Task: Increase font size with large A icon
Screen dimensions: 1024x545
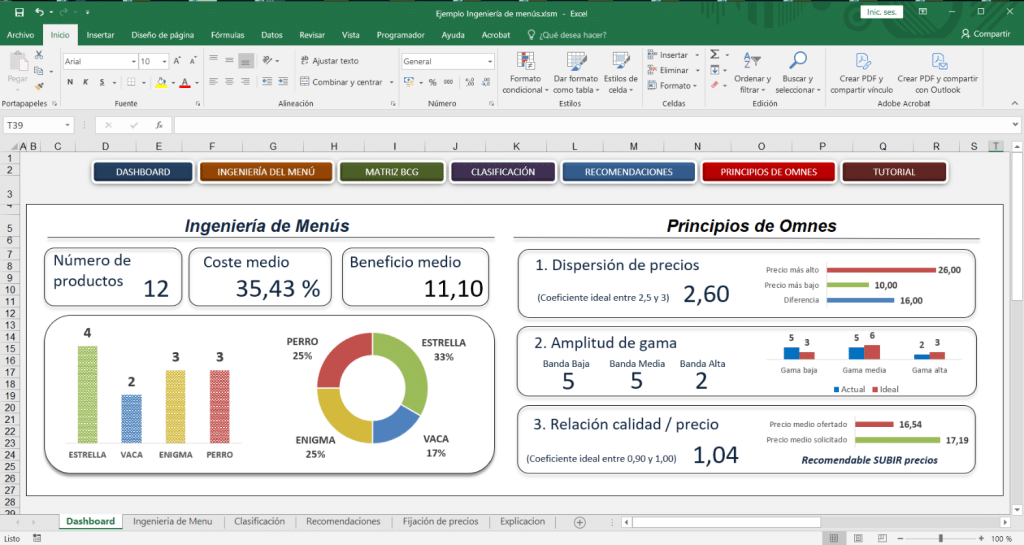Action: pyautogui.click(x=177, y=61)
